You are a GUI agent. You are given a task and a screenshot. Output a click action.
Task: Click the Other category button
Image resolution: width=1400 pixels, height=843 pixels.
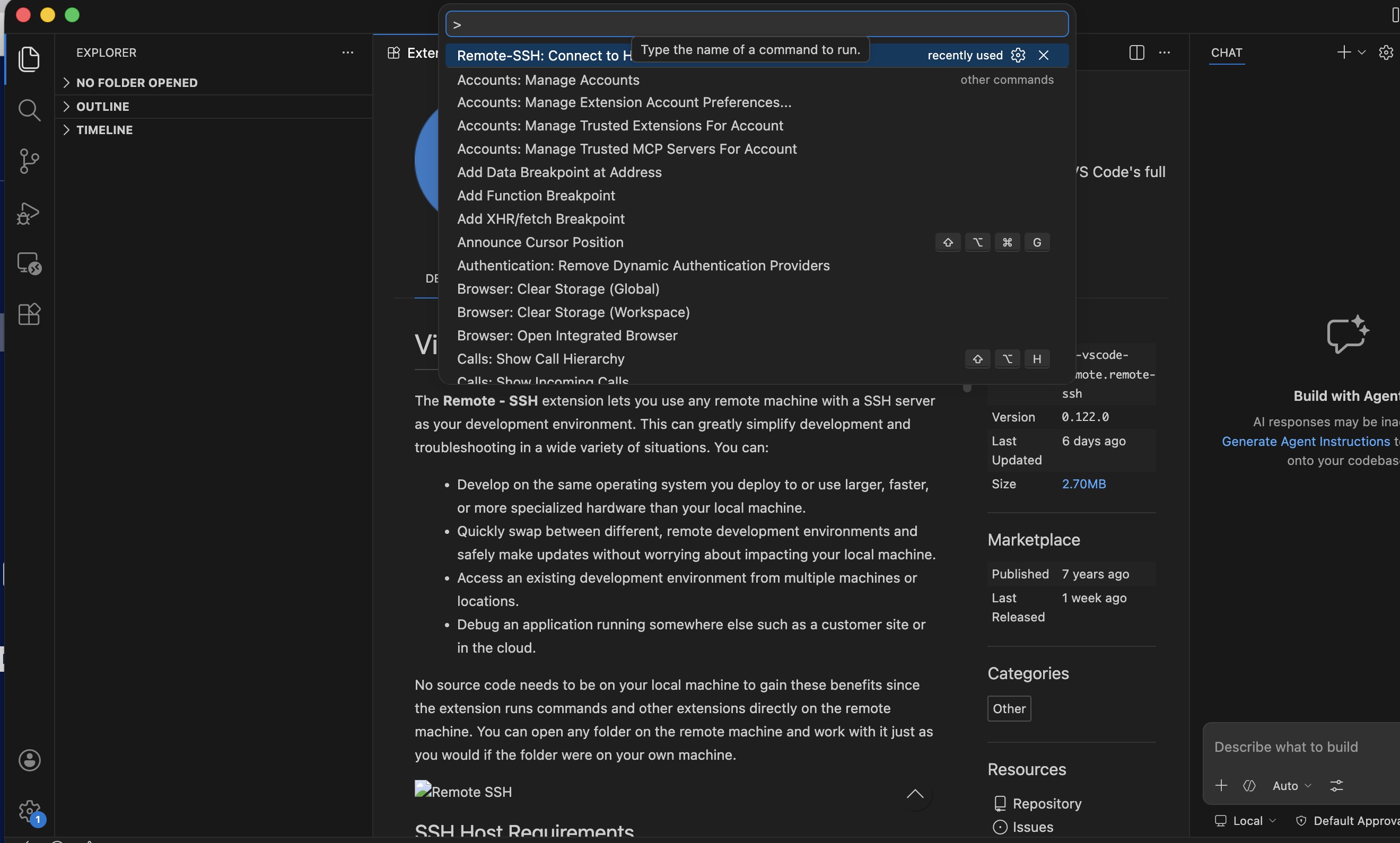pos(1009,708)
